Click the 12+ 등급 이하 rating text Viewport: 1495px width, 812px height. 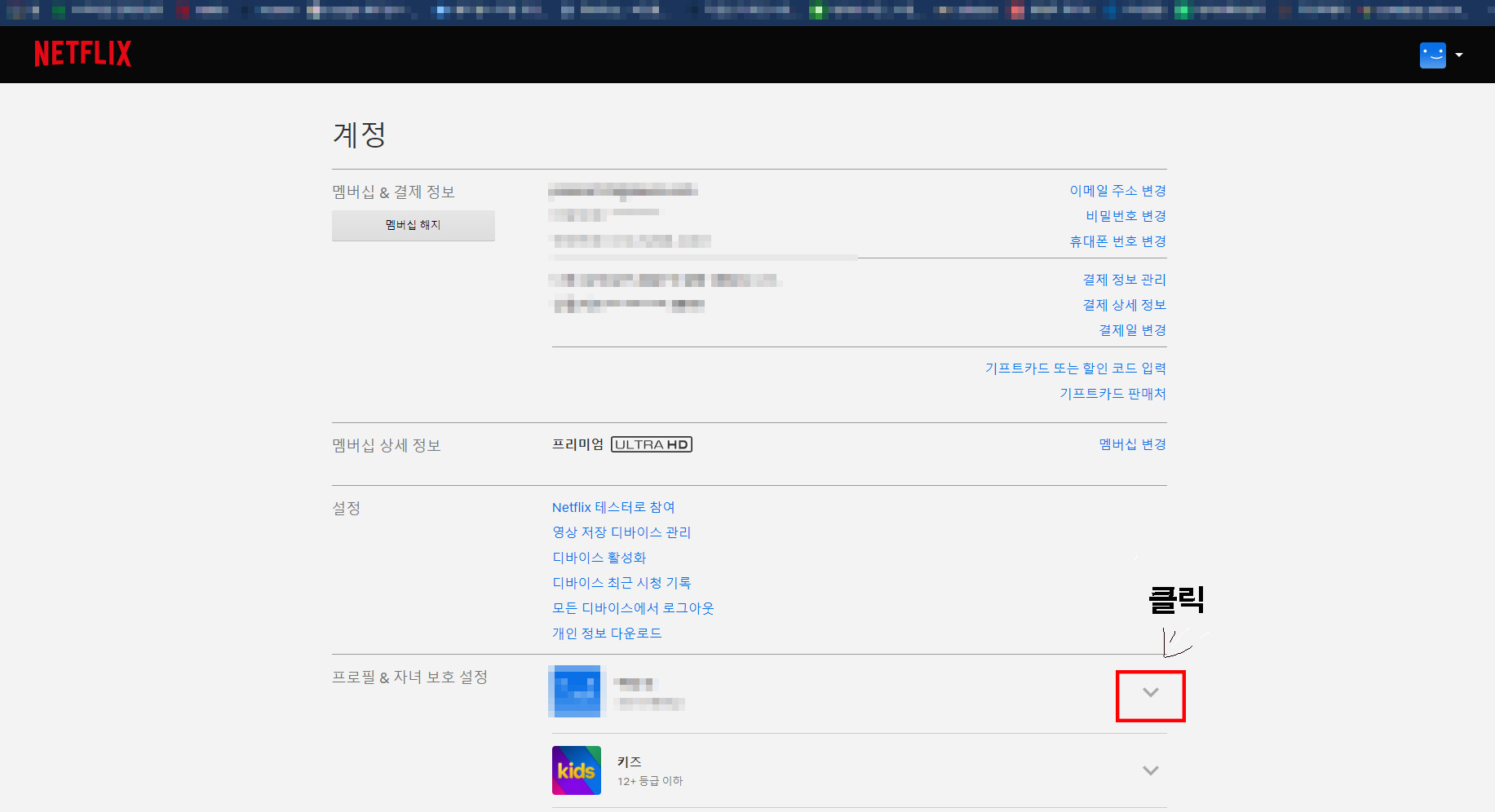649,781
